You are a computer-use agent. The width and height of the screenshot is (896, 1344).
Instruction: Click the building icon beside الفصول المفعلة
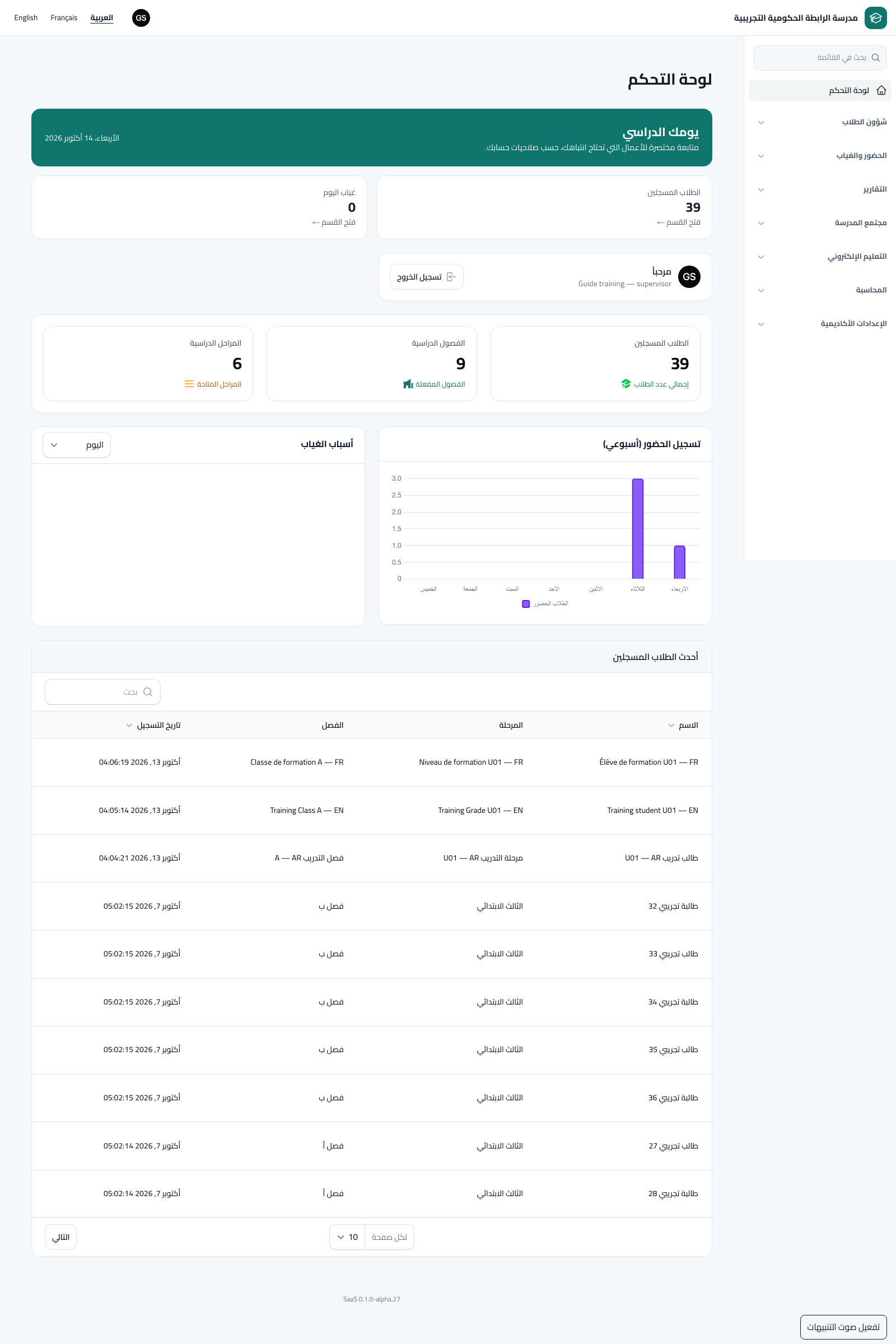click(x=408, y=384)
